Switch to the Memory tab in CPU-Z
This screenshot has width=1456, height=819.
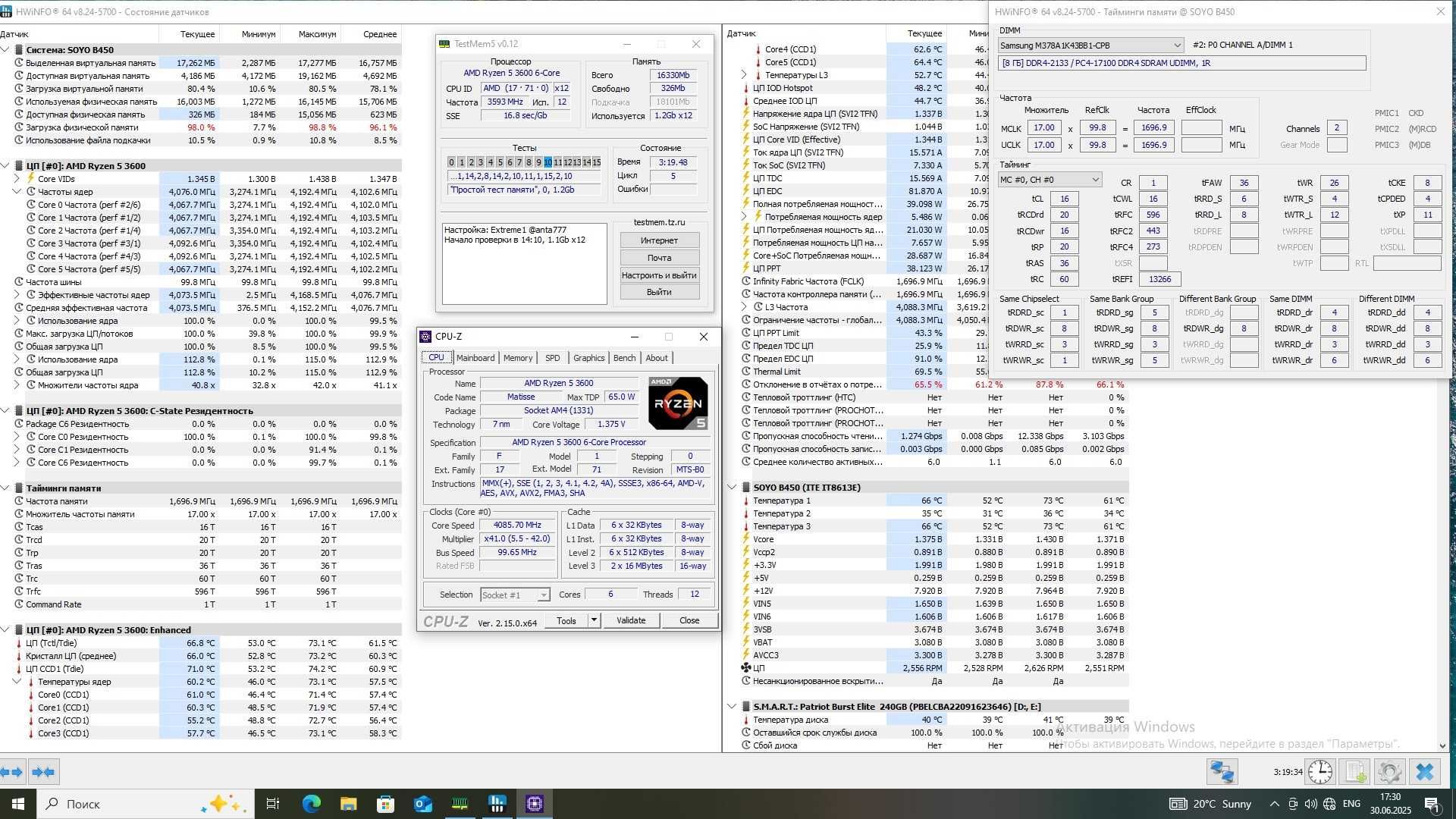518,358
